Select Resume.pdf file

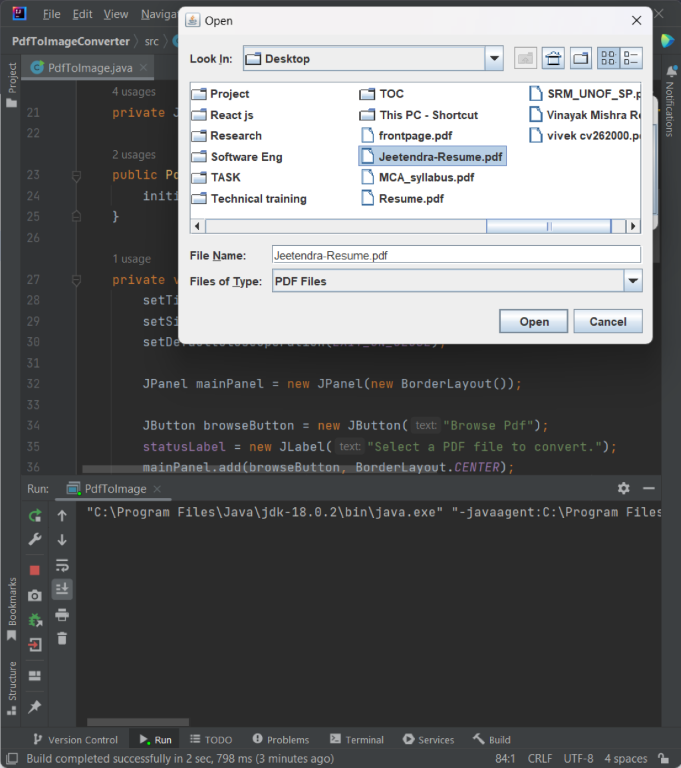point(402,198)
